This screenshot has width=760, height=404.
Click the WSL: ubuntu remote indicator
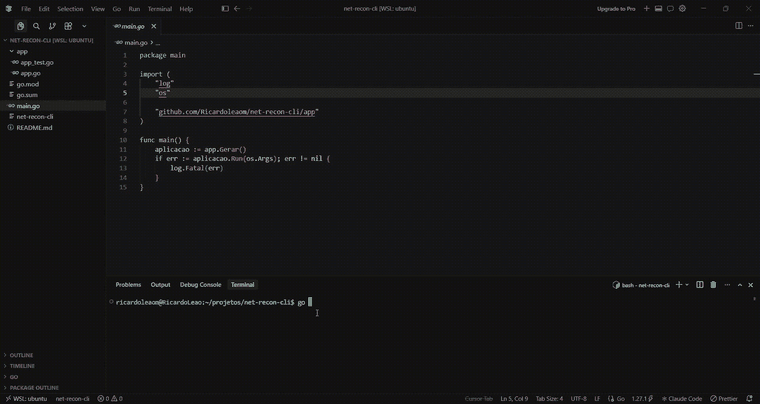[26, 399]
